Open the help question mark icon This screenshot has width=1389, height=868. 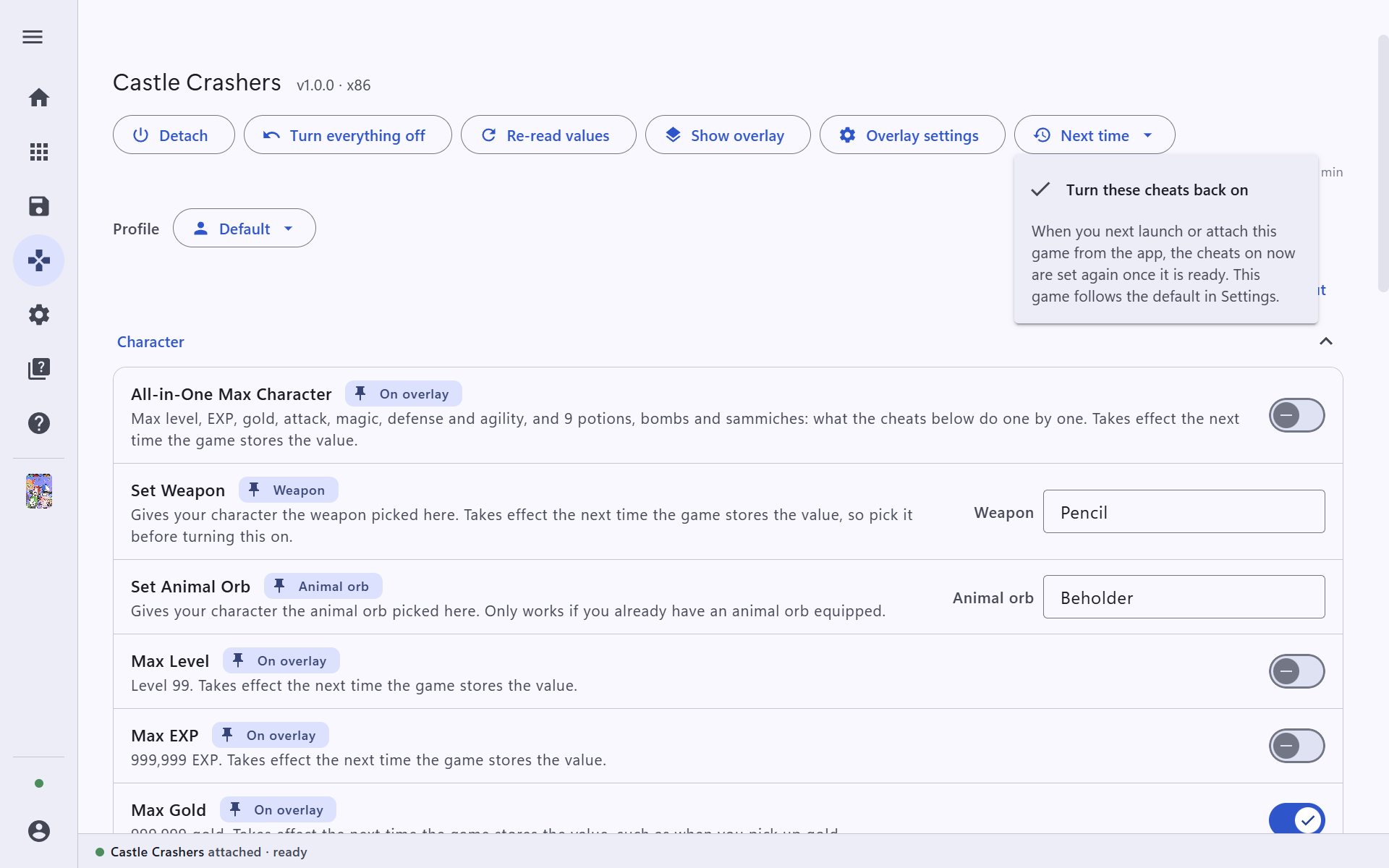(39, 423)
